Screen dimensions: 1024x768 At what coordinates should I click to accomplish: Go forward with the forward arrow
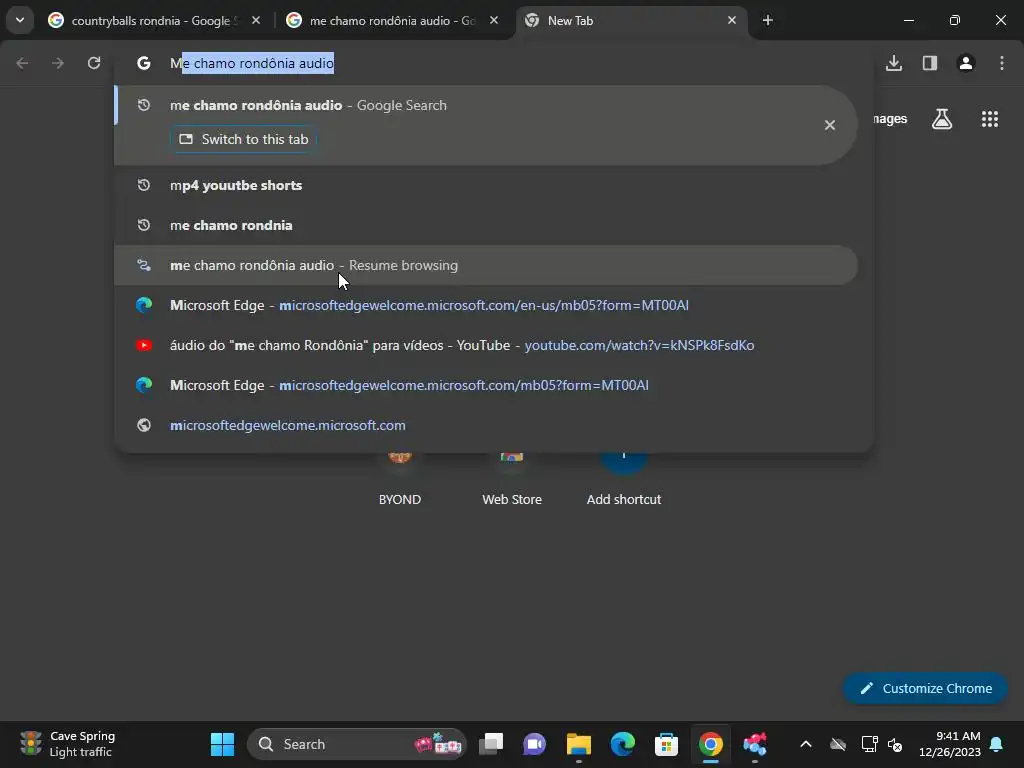[x=58, y=63]
